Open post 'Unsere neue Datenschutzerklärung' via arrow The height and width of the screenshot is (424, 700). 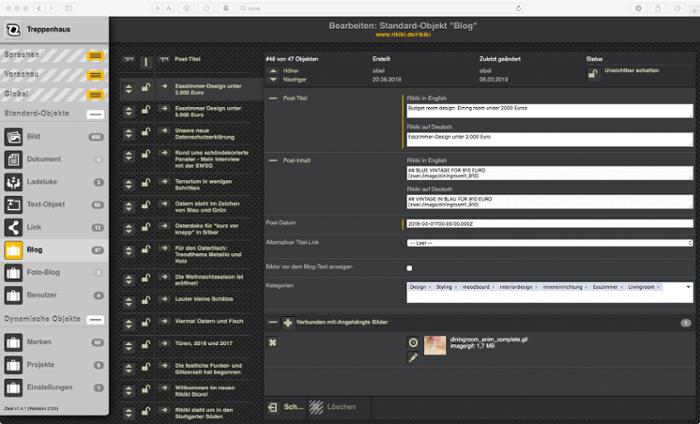164,131
